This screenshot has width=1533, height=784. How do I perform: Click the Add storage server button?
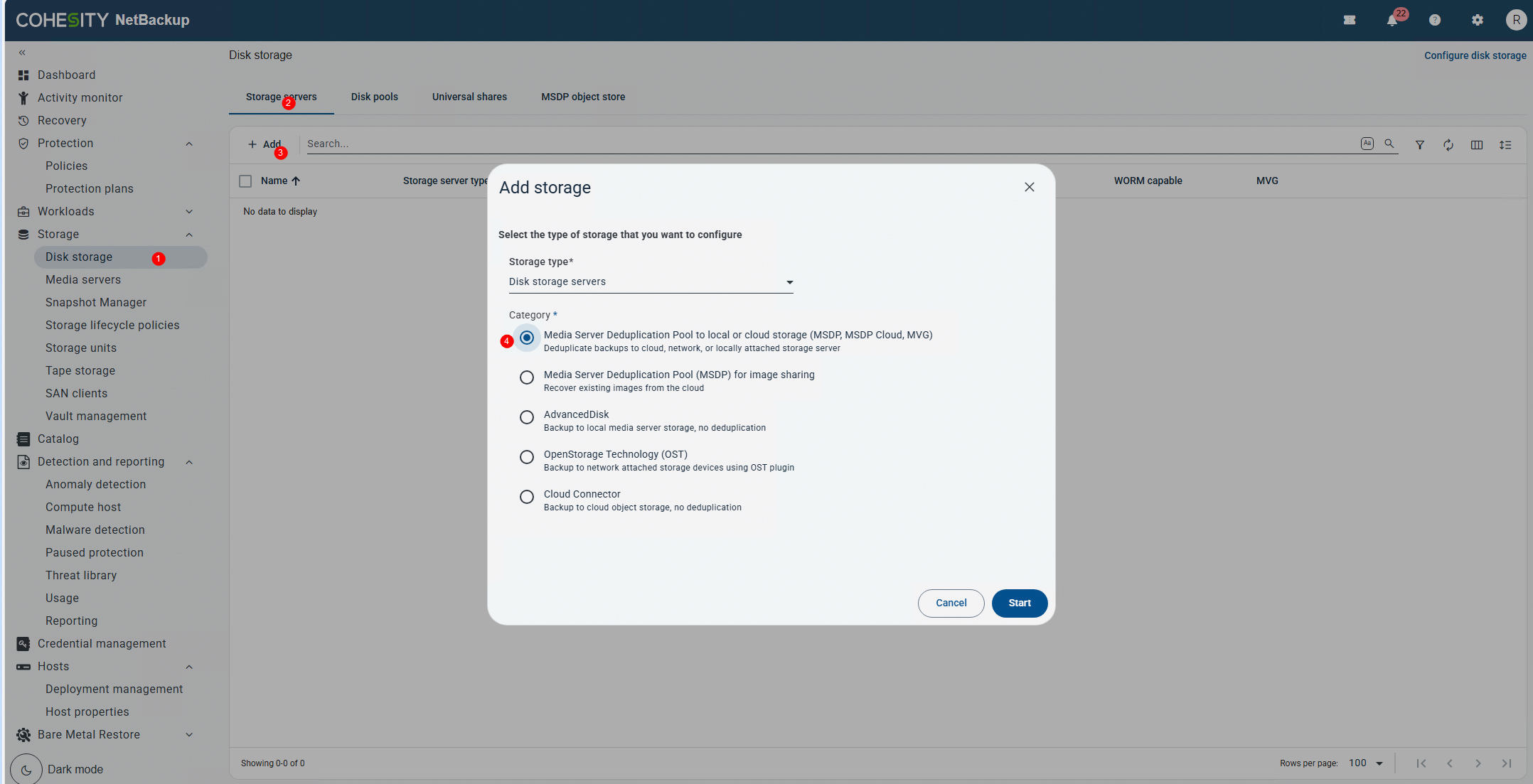pyautogui.click(x=265, y=145)
